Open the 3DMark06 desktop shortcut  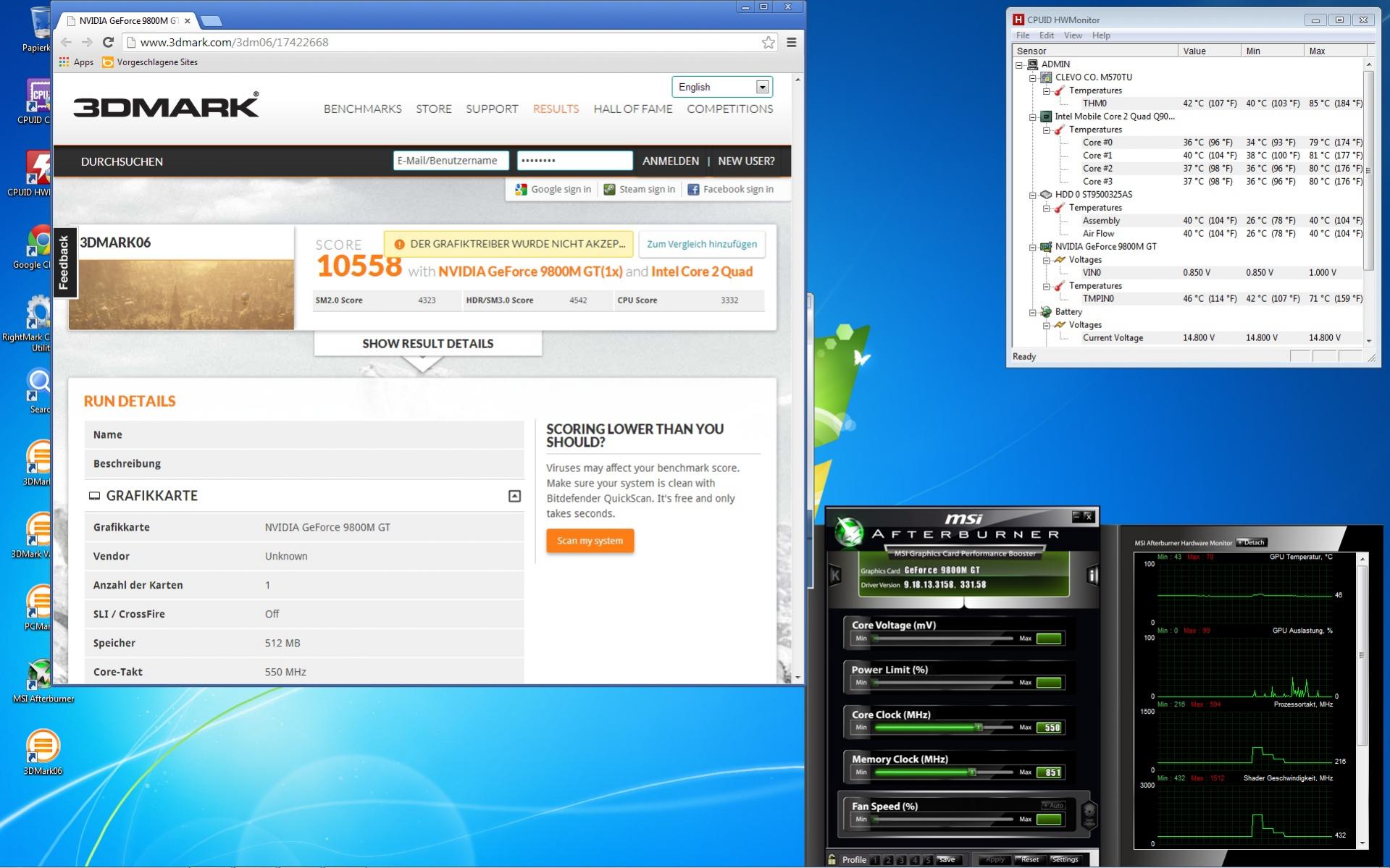(42, 753)
